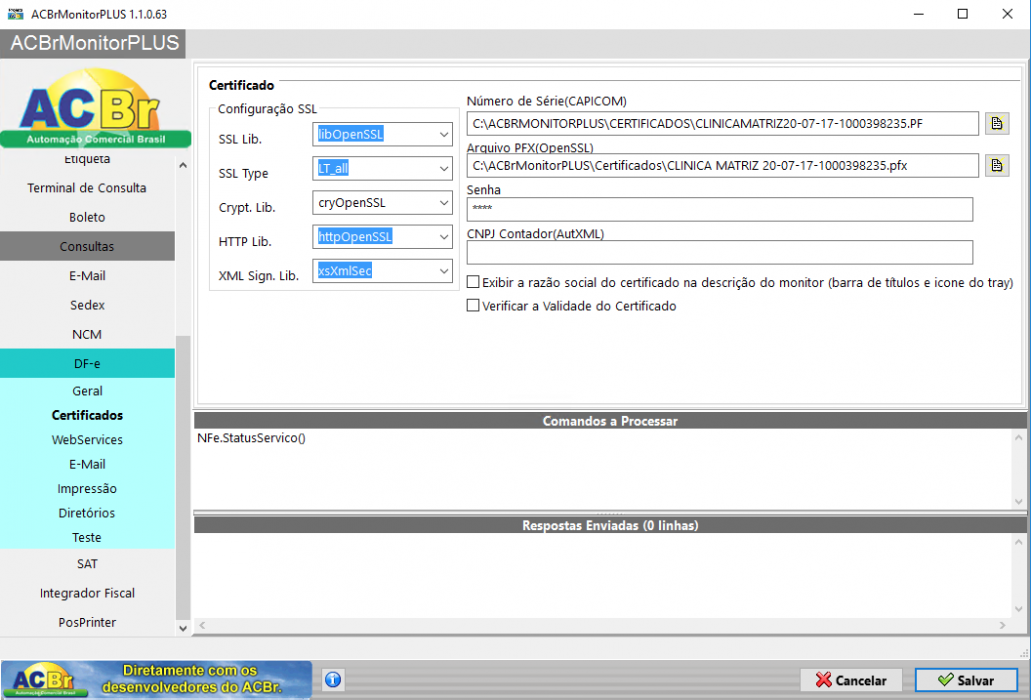Image resolution: width=1031 pixels, height=700 pixels.
Task: Click the sidebar scroll down arrow
Action: [x=183, y=628]
